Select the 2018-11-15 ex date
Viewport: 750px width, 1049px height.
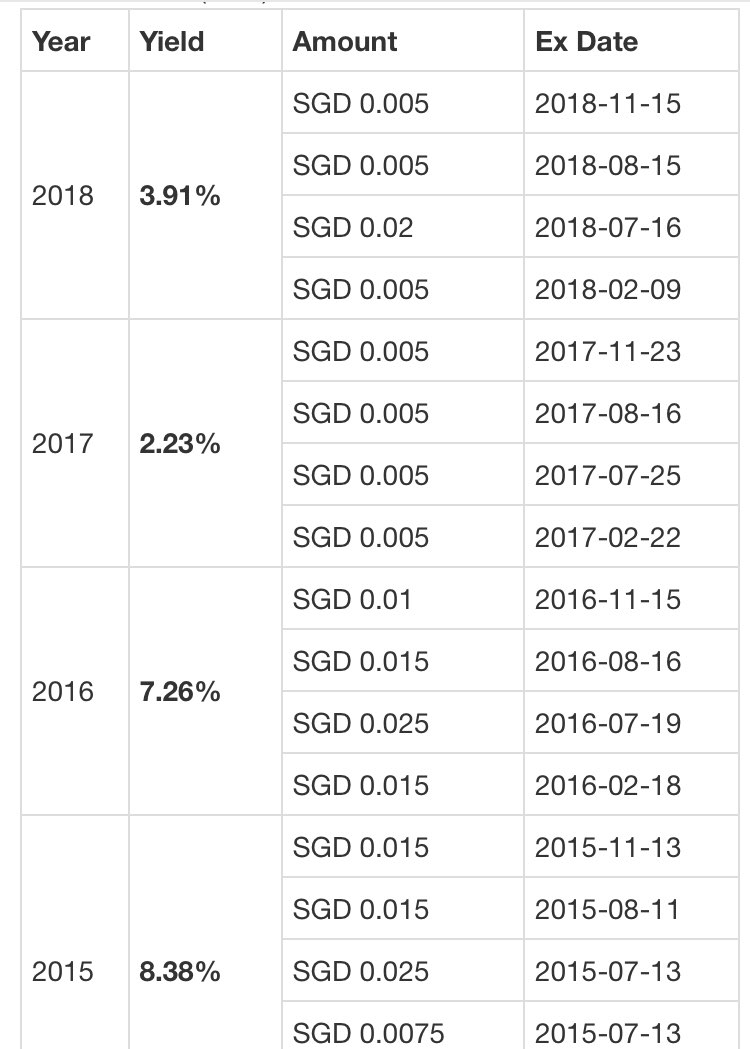608,104
